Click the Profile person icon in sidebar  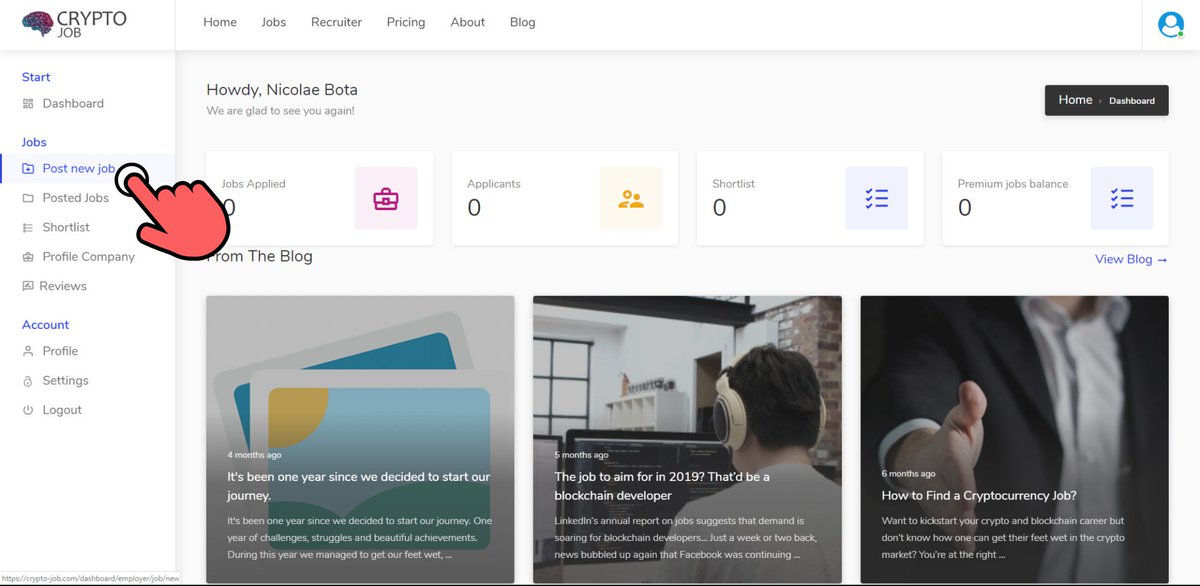(28, 351)
